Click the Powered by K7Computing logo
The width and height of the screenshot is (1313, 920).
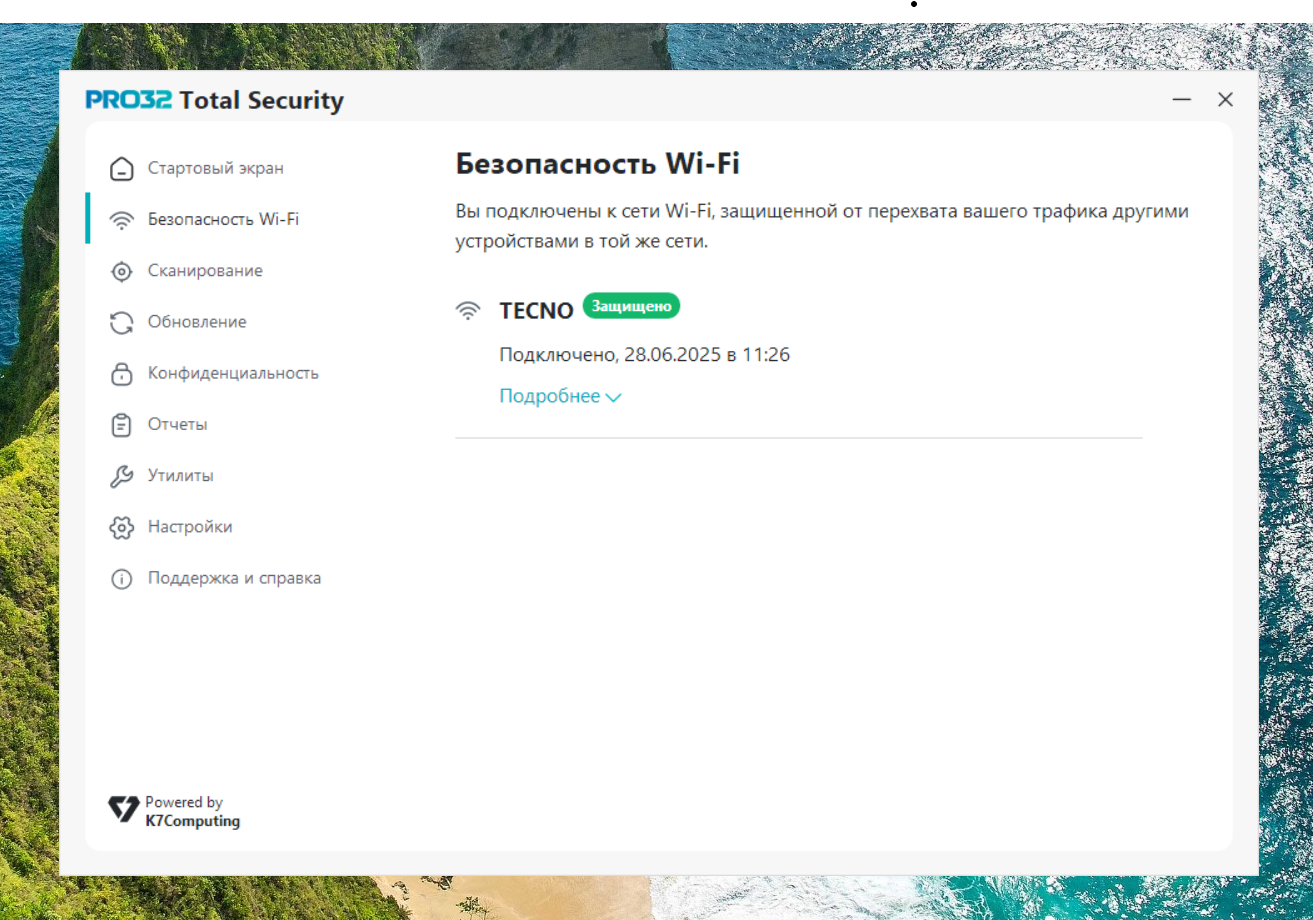[x=175, y=811]
